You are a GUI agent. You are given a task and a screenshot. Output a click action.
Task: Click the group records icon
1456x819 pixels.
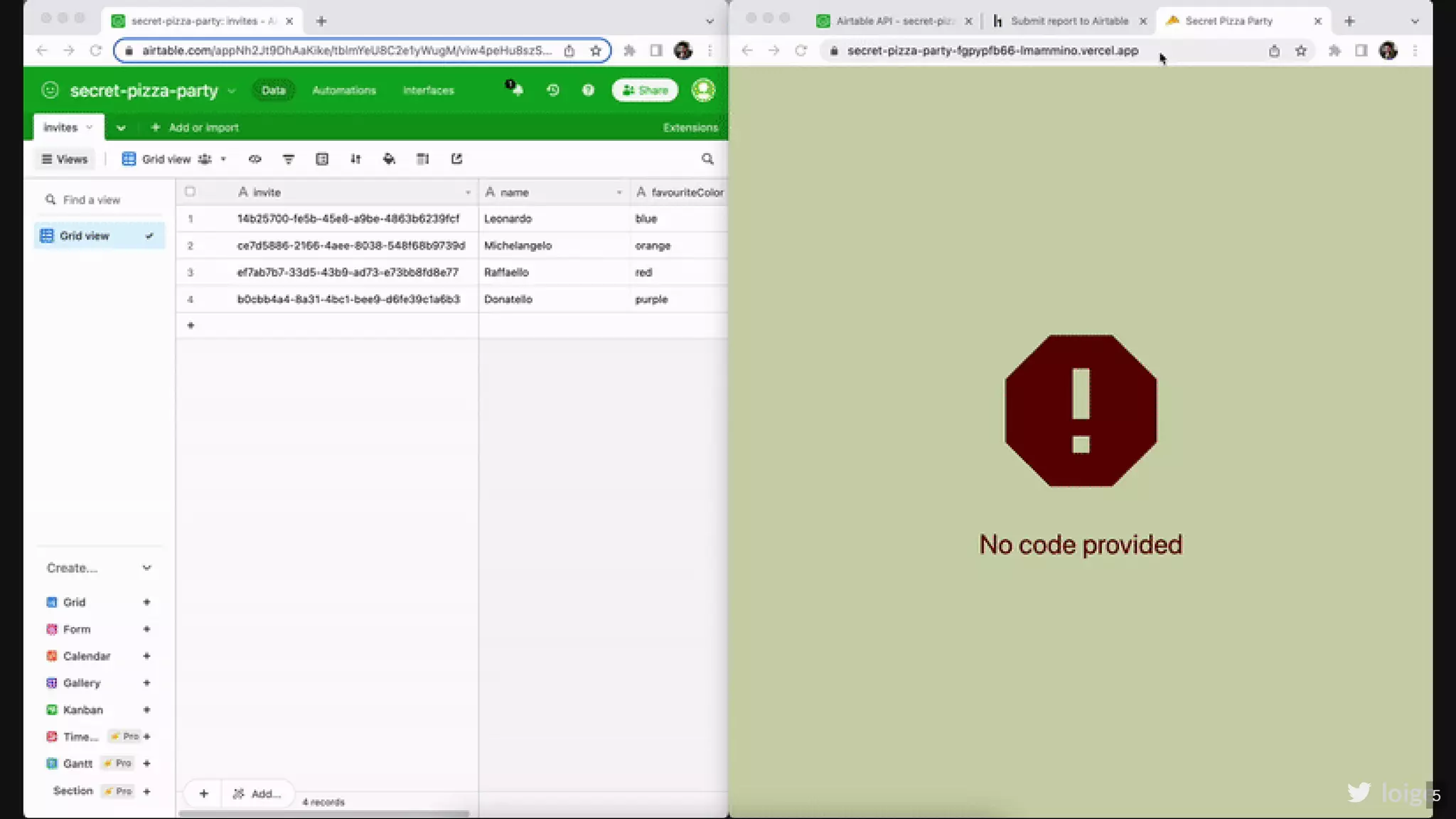[x=322, y=159]
